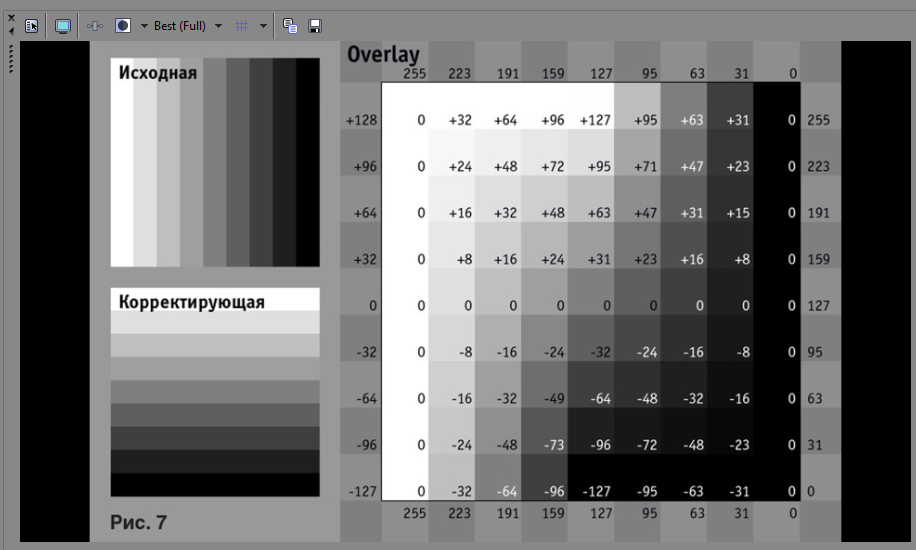The image size is (916, 550).
Task: Expand split screen view dropdown arrow
Action: click(144, 26)
